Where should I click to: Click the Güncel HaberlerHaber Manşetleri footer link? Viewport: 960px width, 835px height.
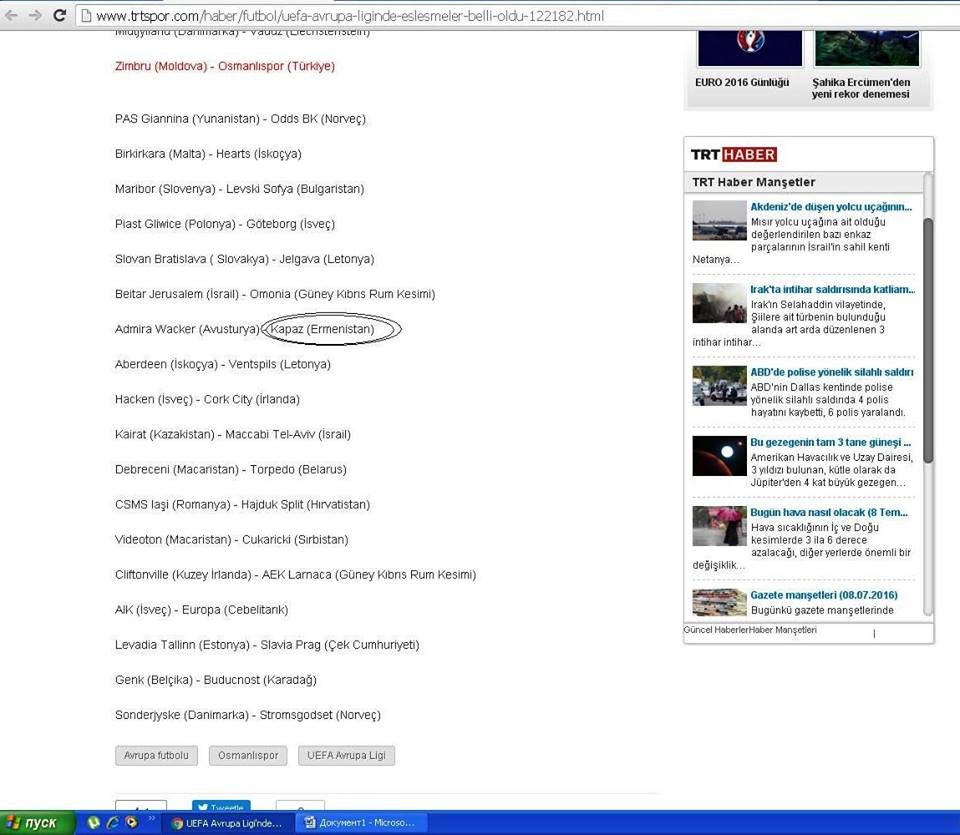point(750,630)
